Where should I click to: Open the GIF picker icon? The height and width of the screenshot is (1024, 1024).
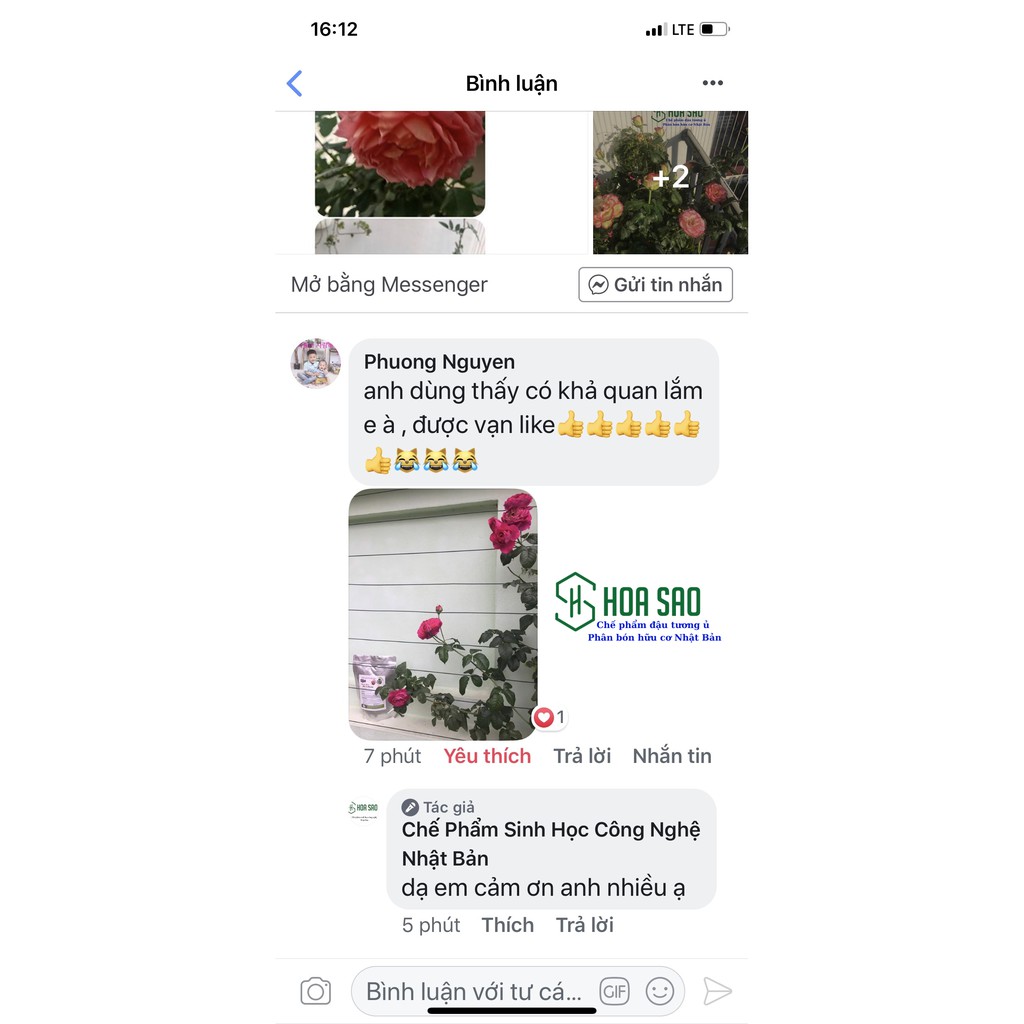pyautogui.click(x=614, y=991)
